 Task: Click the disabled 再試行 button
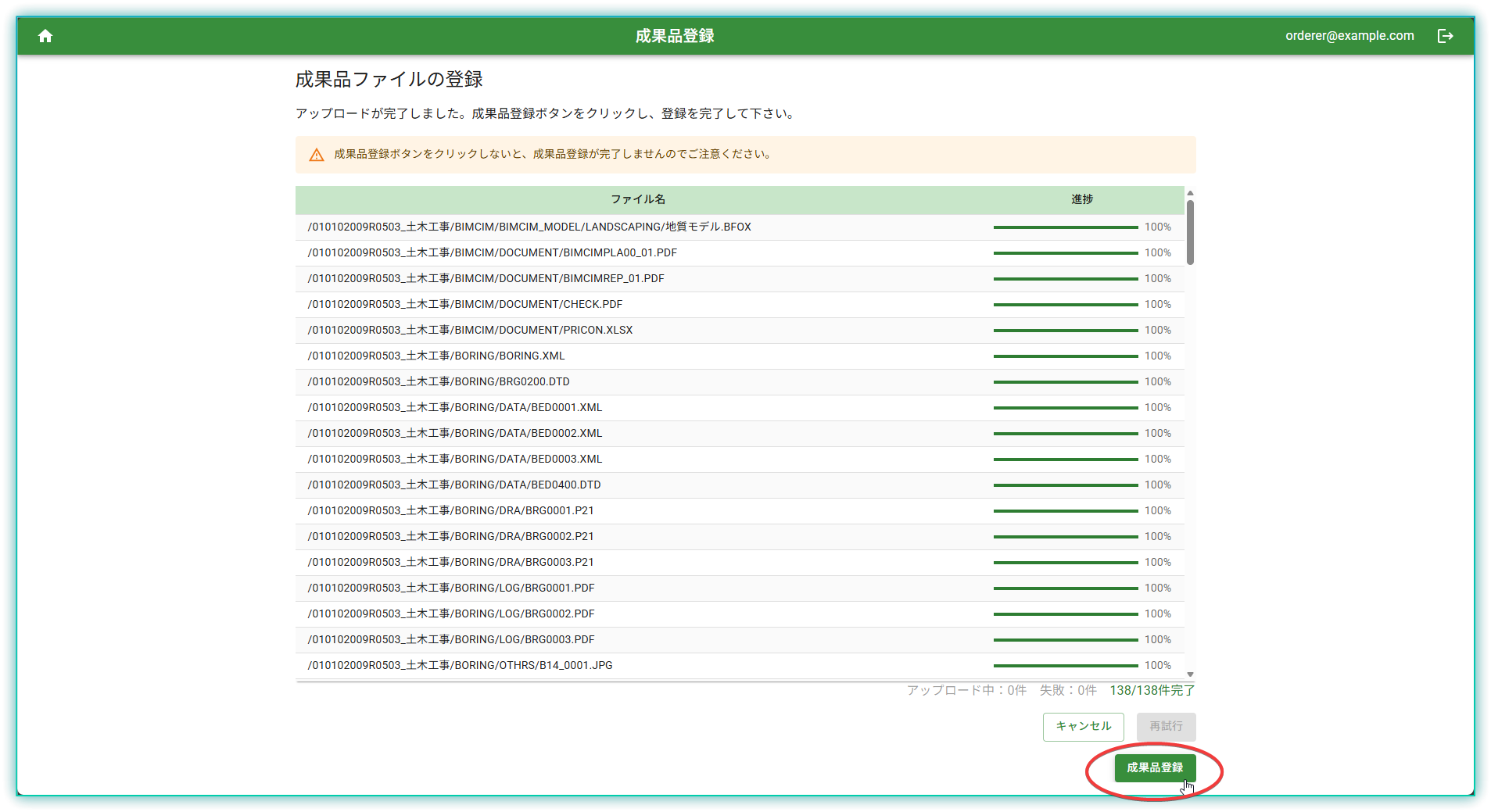[x=1166, y=726]
